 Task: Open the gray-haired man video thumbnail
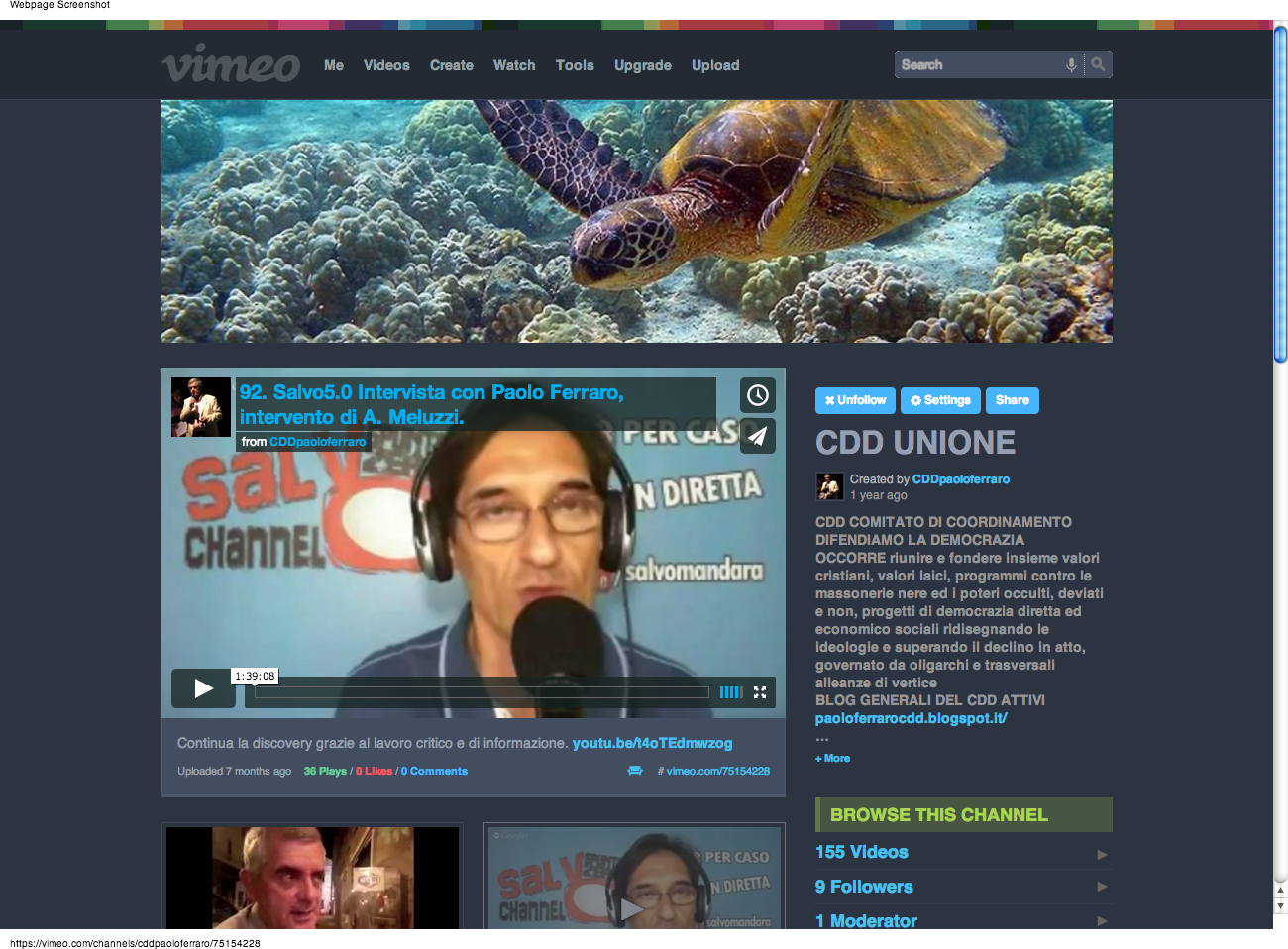tap(312, 878)
